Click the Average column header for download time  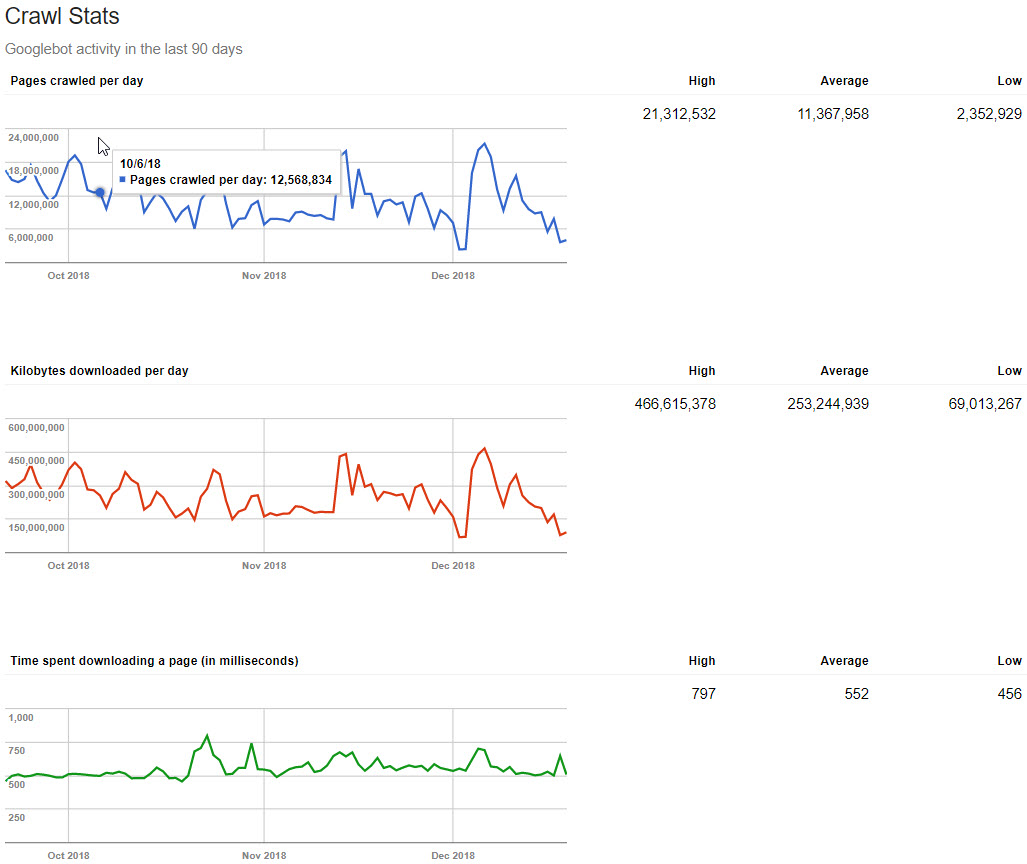[x=845, y=661]
